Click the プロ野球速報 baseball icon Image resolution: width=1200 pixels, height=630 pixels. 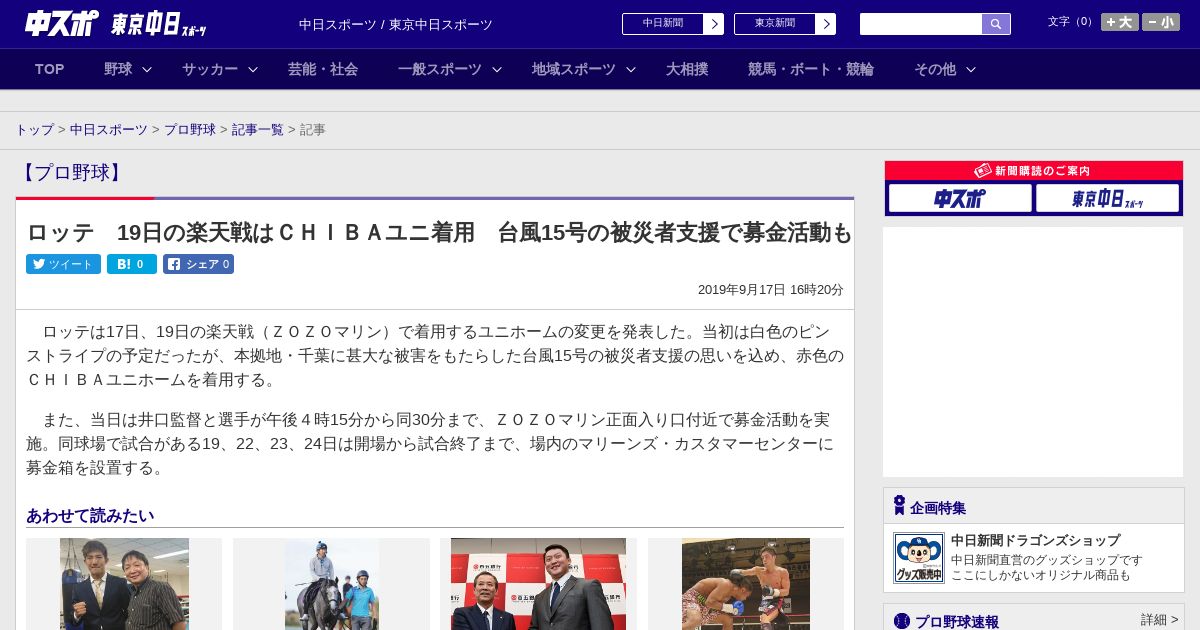pyautogui.click(x=902, y=621)
